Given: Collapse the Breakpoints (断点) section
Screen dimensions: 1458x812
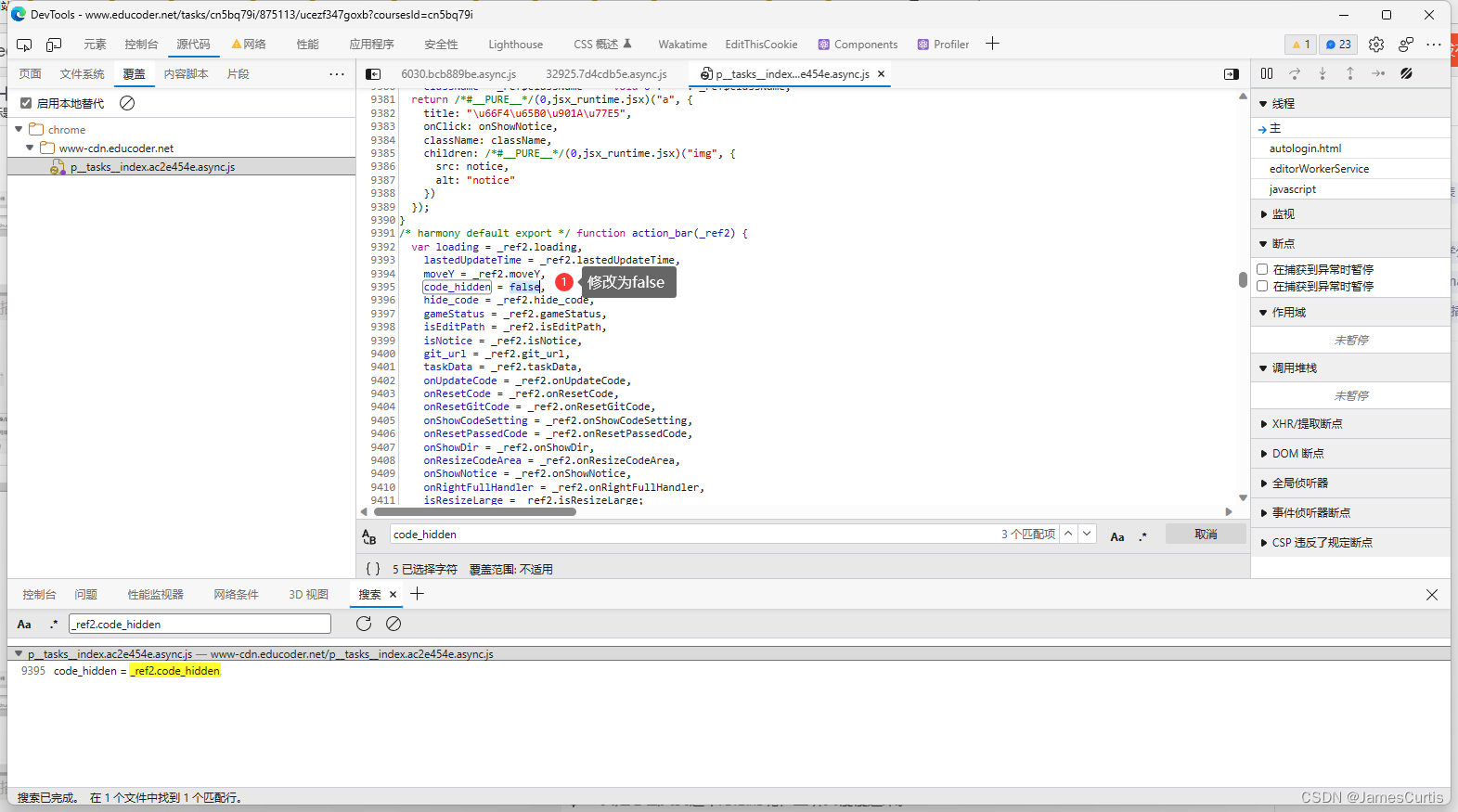Looking at the screenshot, I should coord(1263,244).
